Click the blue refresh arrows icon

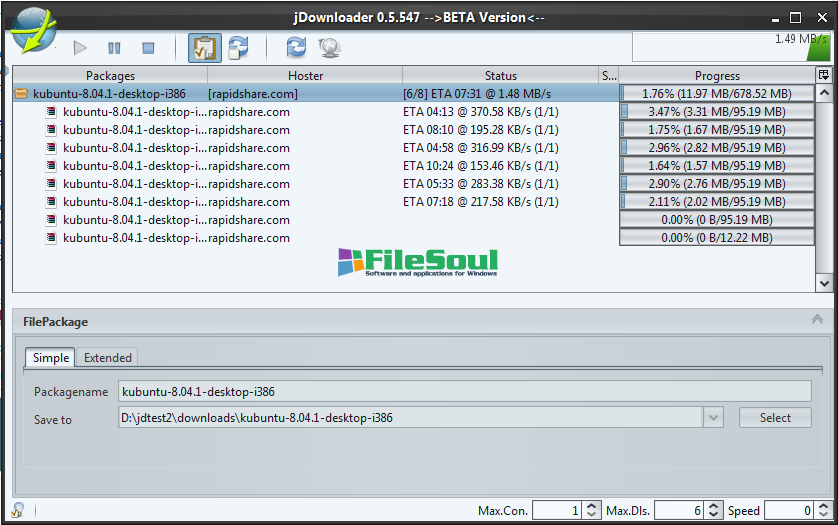(296, 47)
